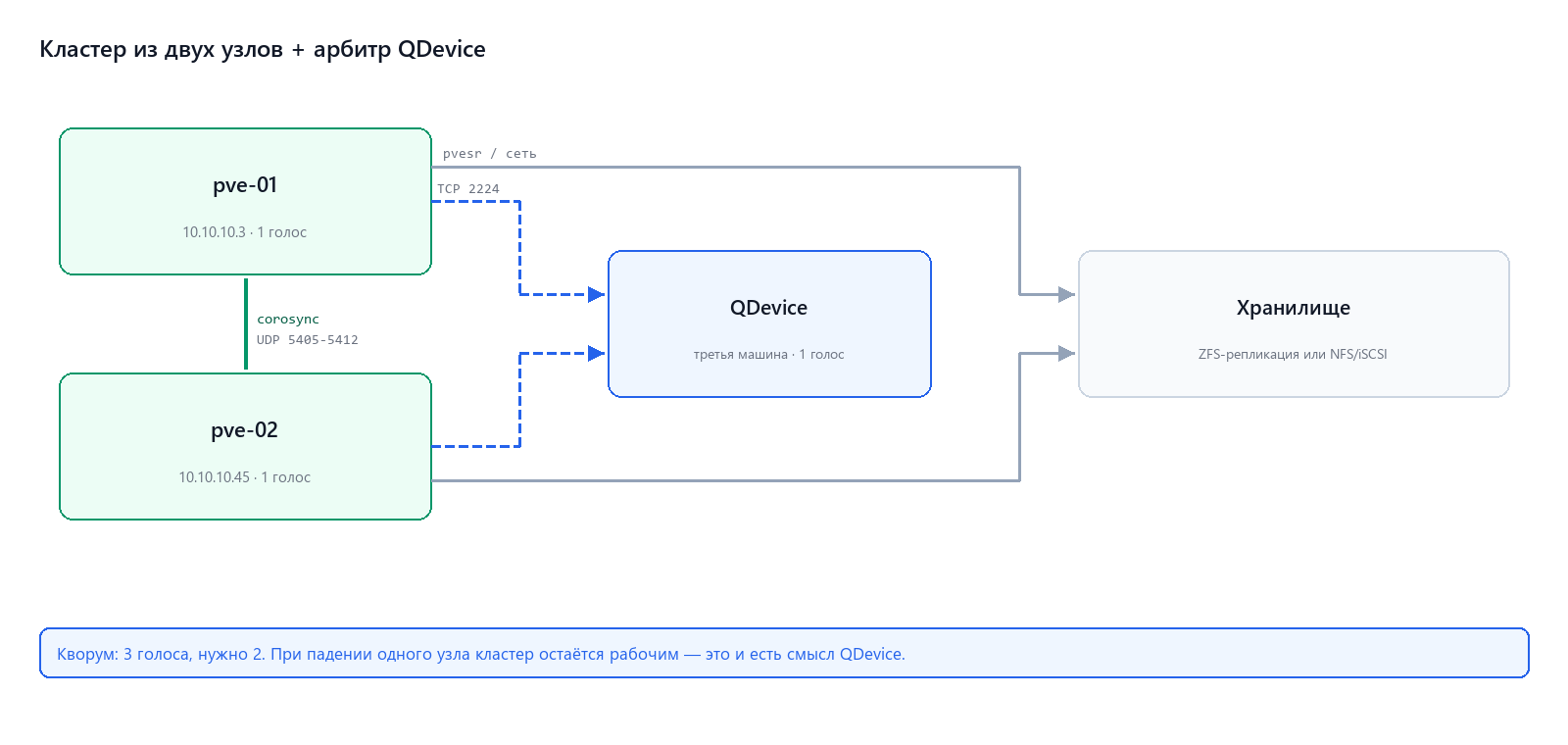The image size is (1568, 745).
Task: Click the "10.10.10.3 · 1 голос" label
Action: tap(244, 232)
